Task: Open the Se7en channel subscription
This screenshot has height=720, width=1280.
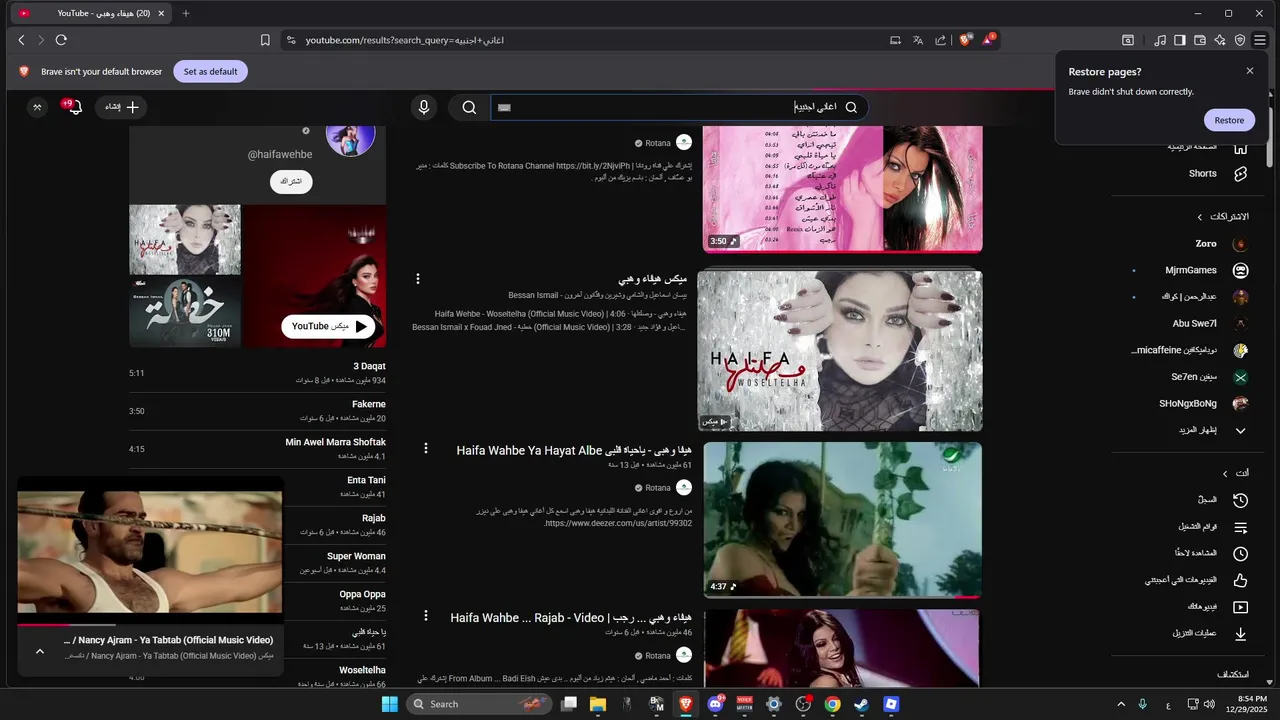Action: pyautogui.click(x=1194, y=377)
